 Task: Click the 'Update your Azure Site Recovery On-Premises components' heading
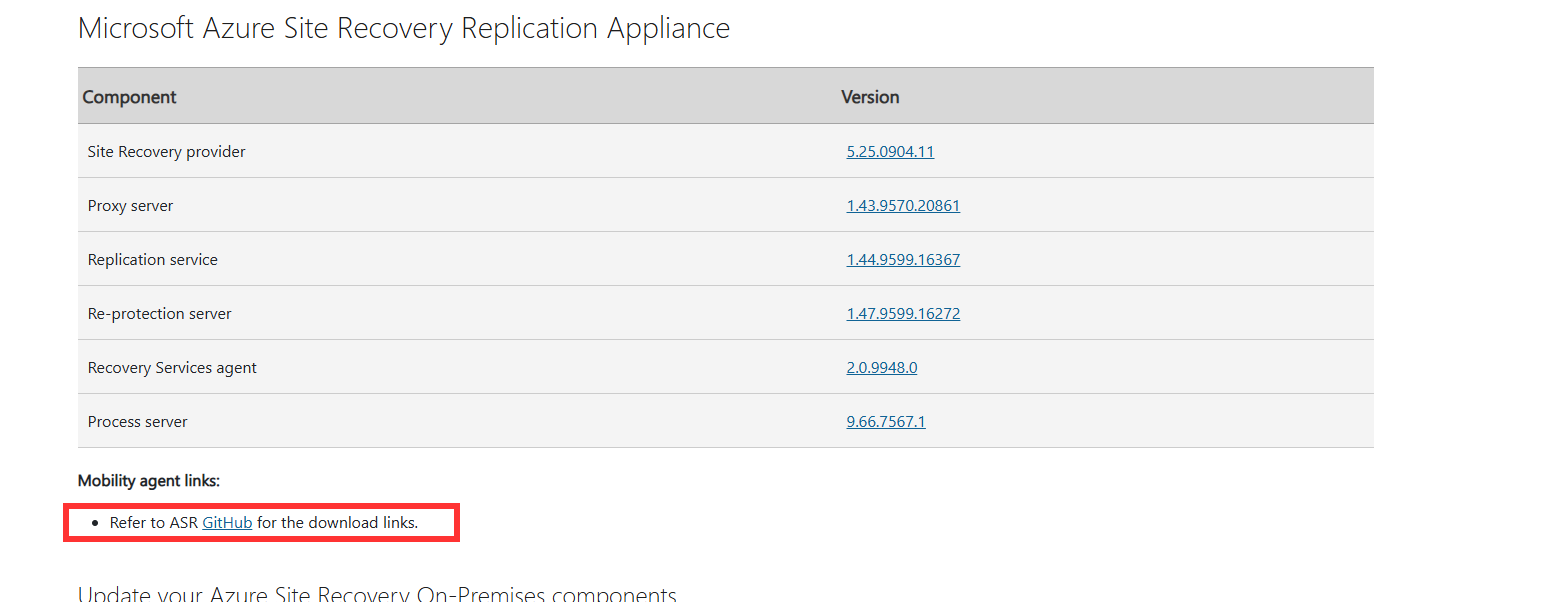[377, 593]
